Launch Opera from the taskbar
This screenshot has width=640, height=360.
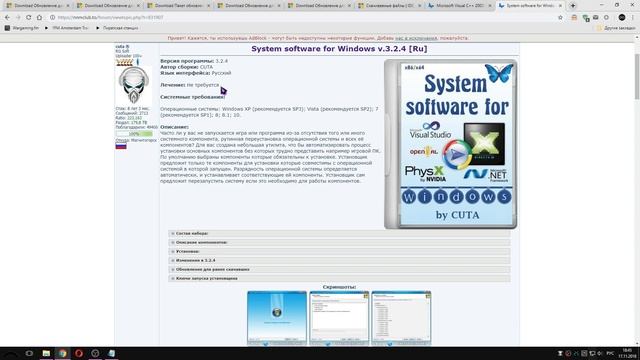79,353
